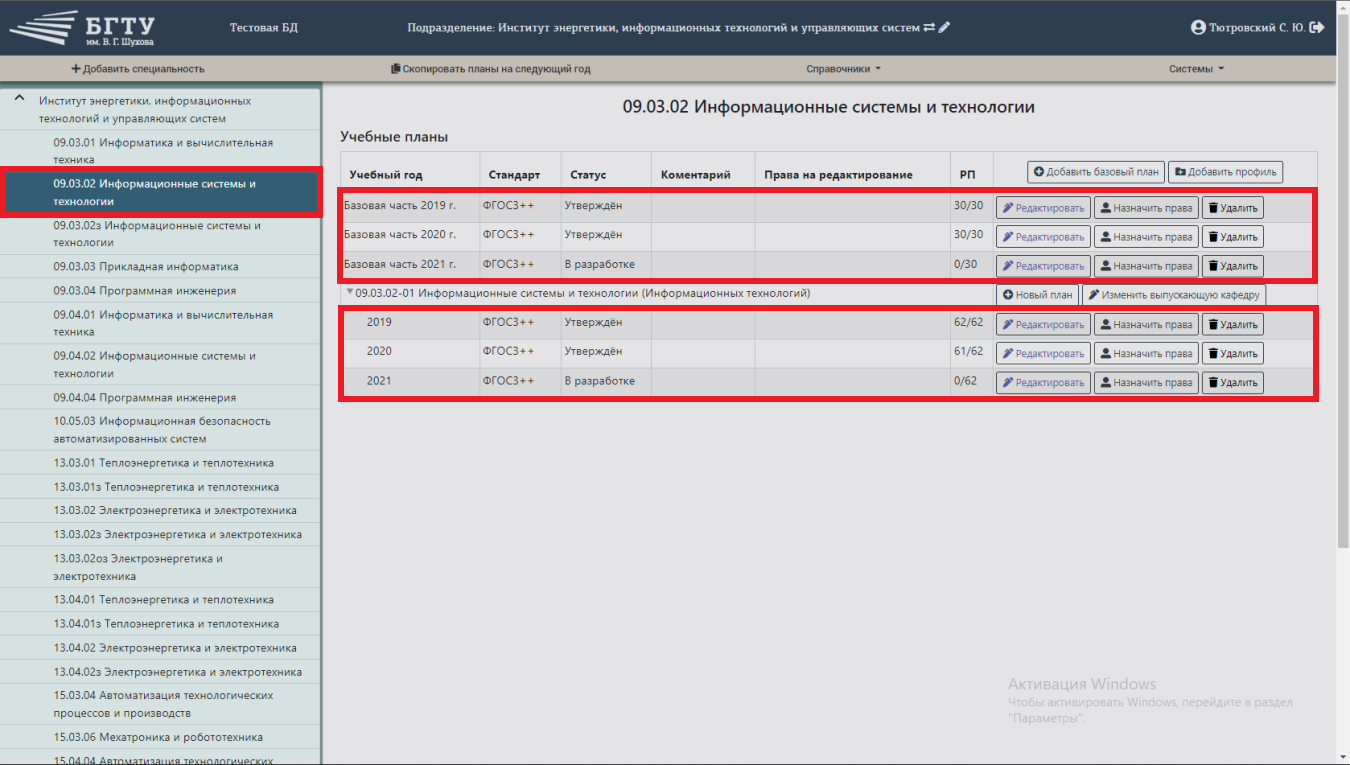Viewport: 1350px width, 765px height.
Task: Select 13.03.01з Теплоэнергетика и теплотехника
Action: pos(160,487)
